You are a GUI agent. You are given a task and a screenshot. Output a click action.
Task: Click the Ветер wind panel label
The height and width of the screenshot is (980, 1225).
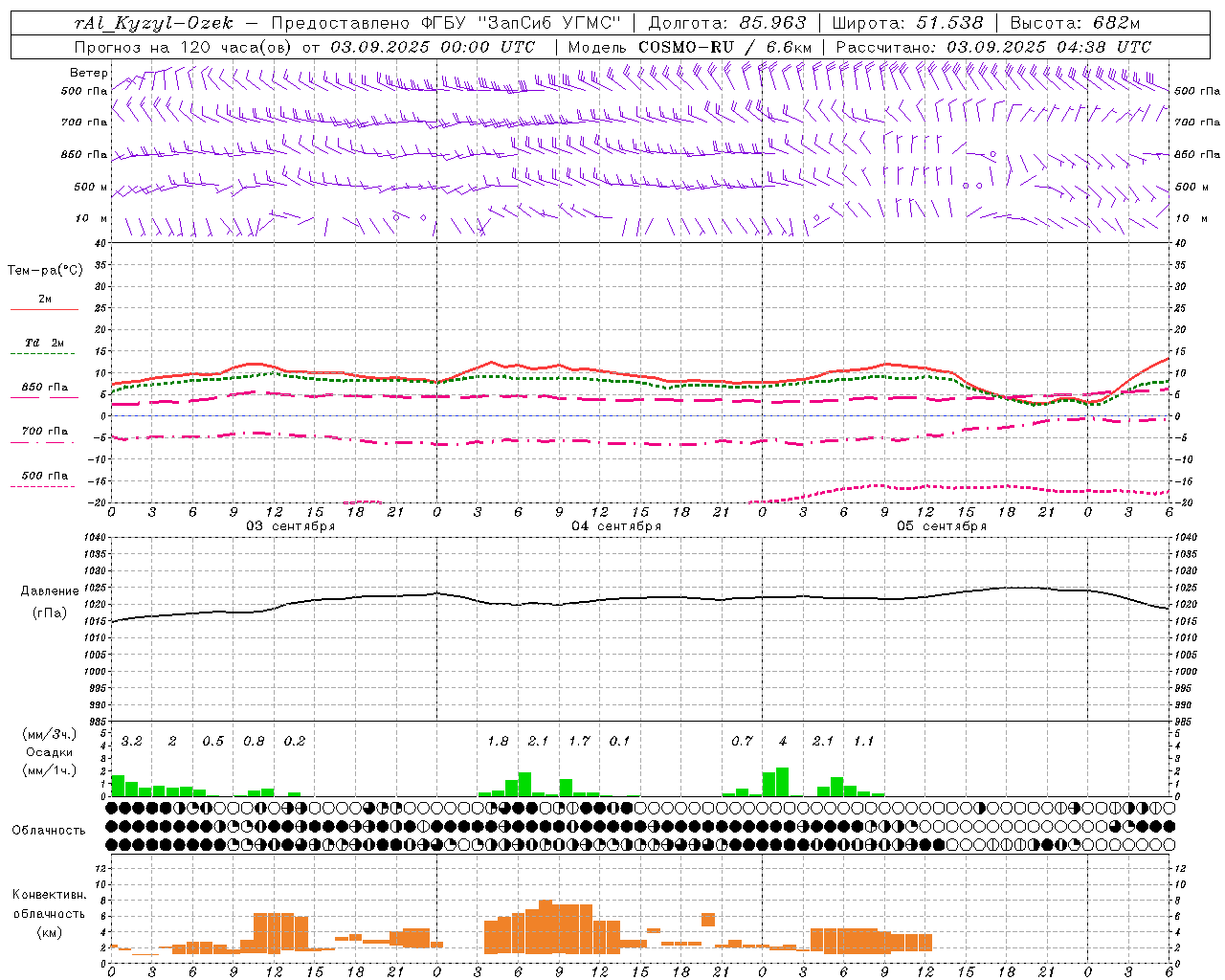[x=89, y=73]
